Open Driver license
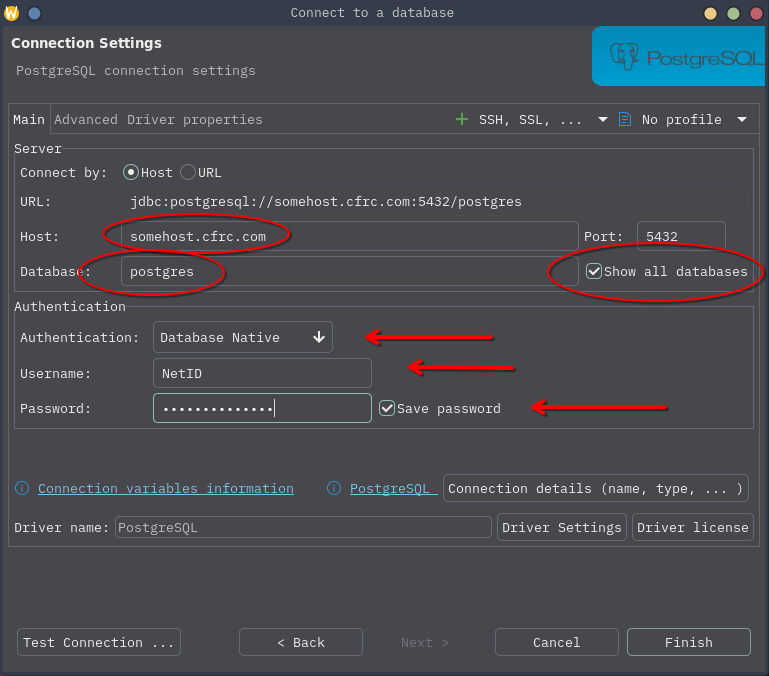 tap(692, 527)
